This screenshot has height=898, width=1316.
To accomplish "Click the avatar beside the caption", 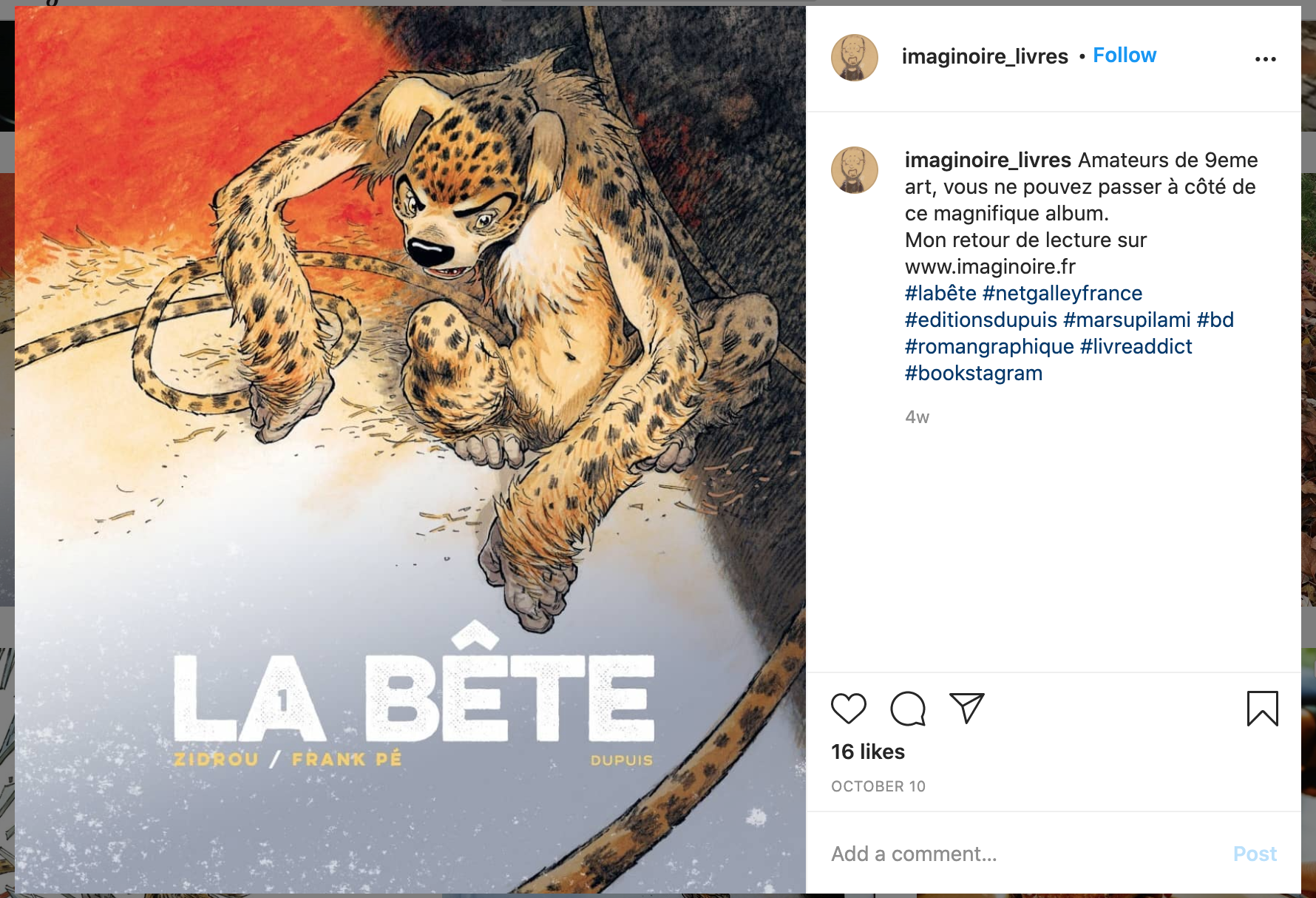I will point(855,170).
